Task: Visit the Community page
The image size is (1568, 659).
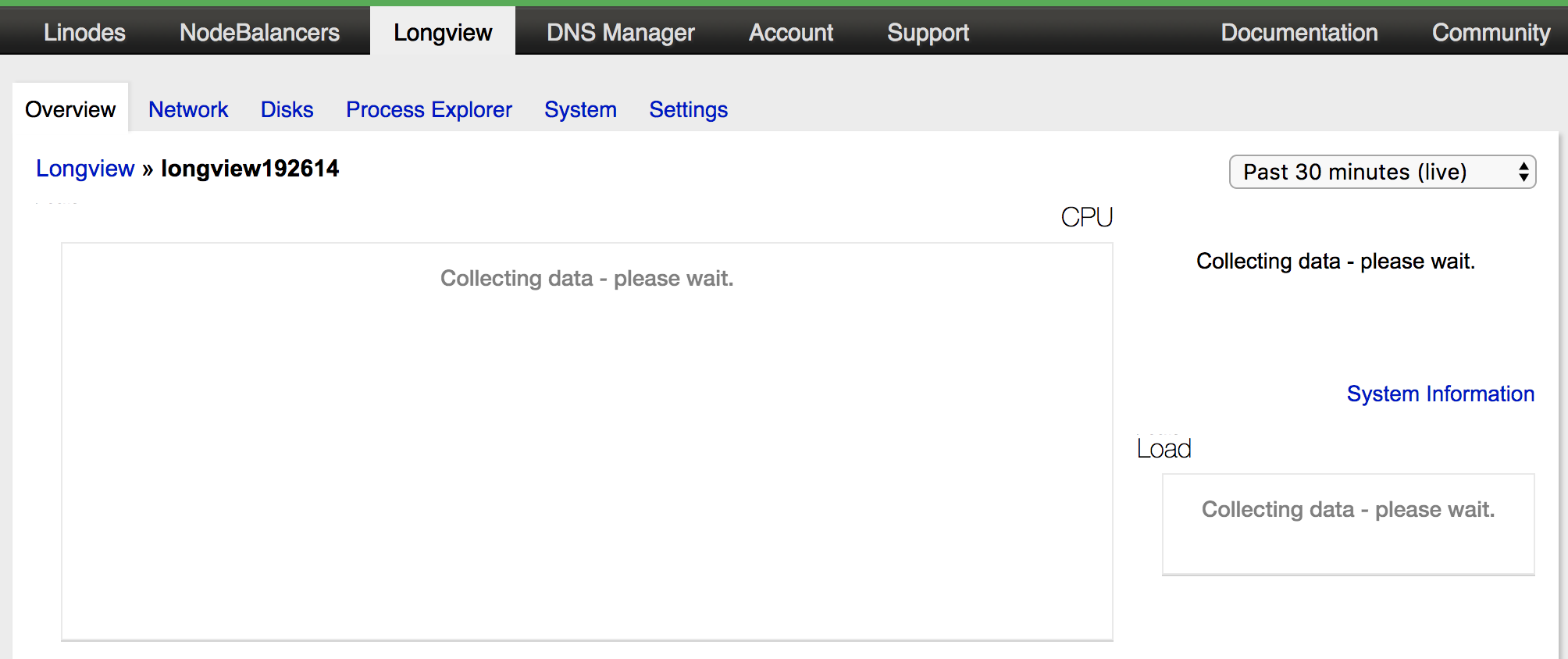Action: point(1491,32)
